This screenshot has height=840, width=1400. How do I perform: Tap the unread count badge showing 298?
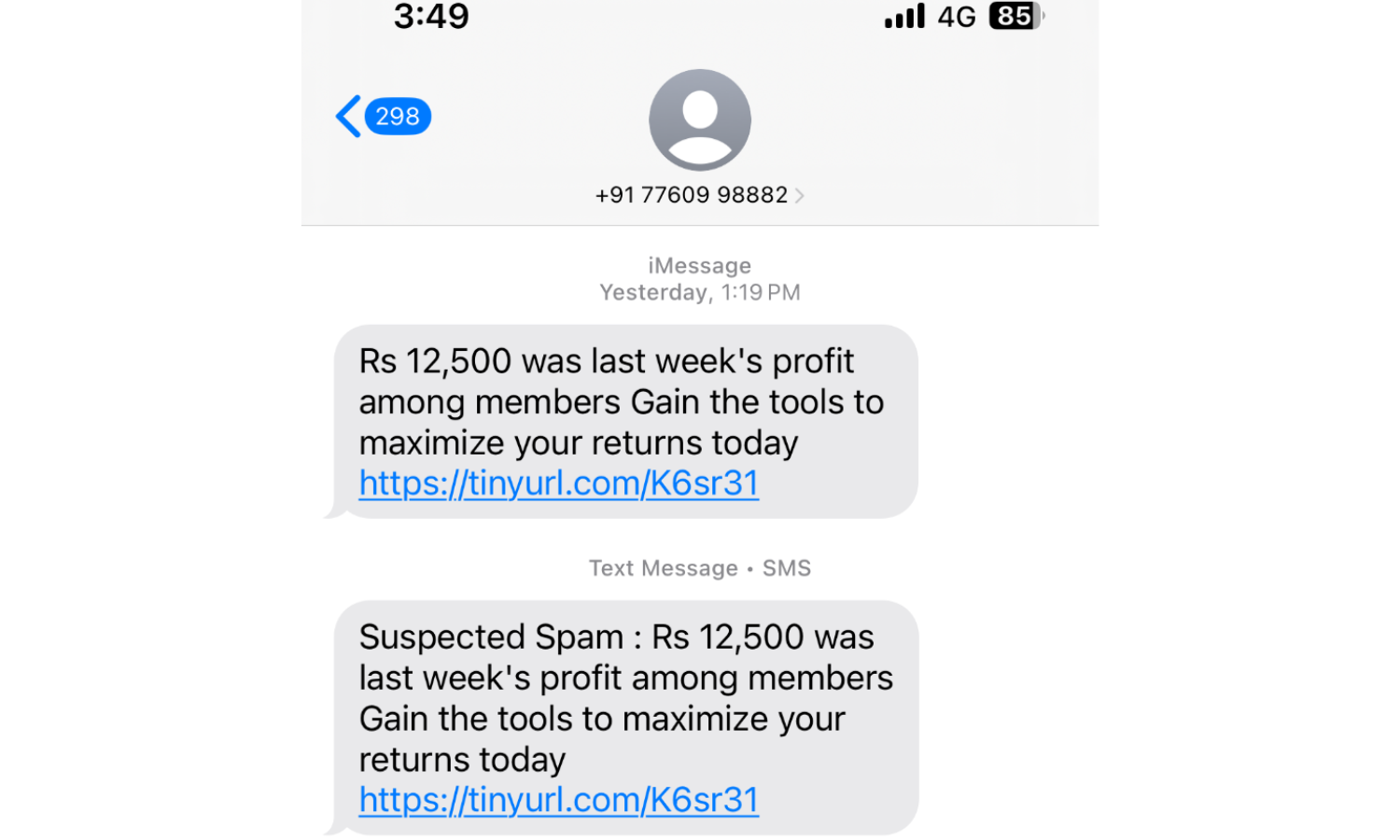(x=398, y=116)
